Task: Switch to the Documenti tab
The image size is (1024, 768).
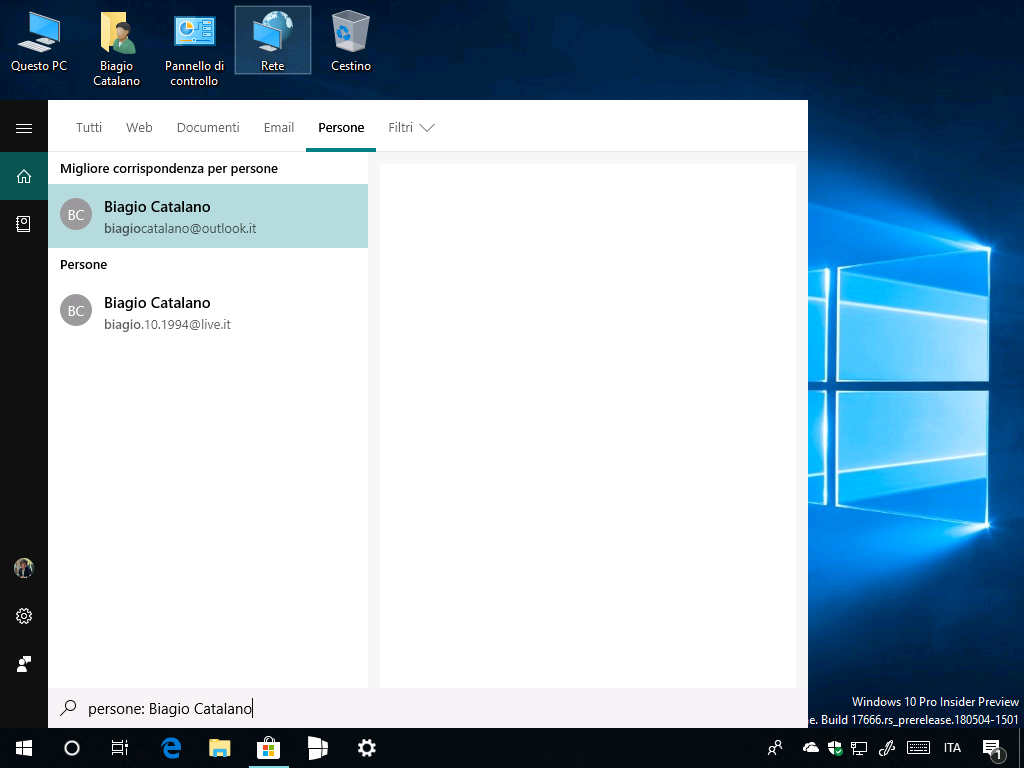Action: point(208,127)
